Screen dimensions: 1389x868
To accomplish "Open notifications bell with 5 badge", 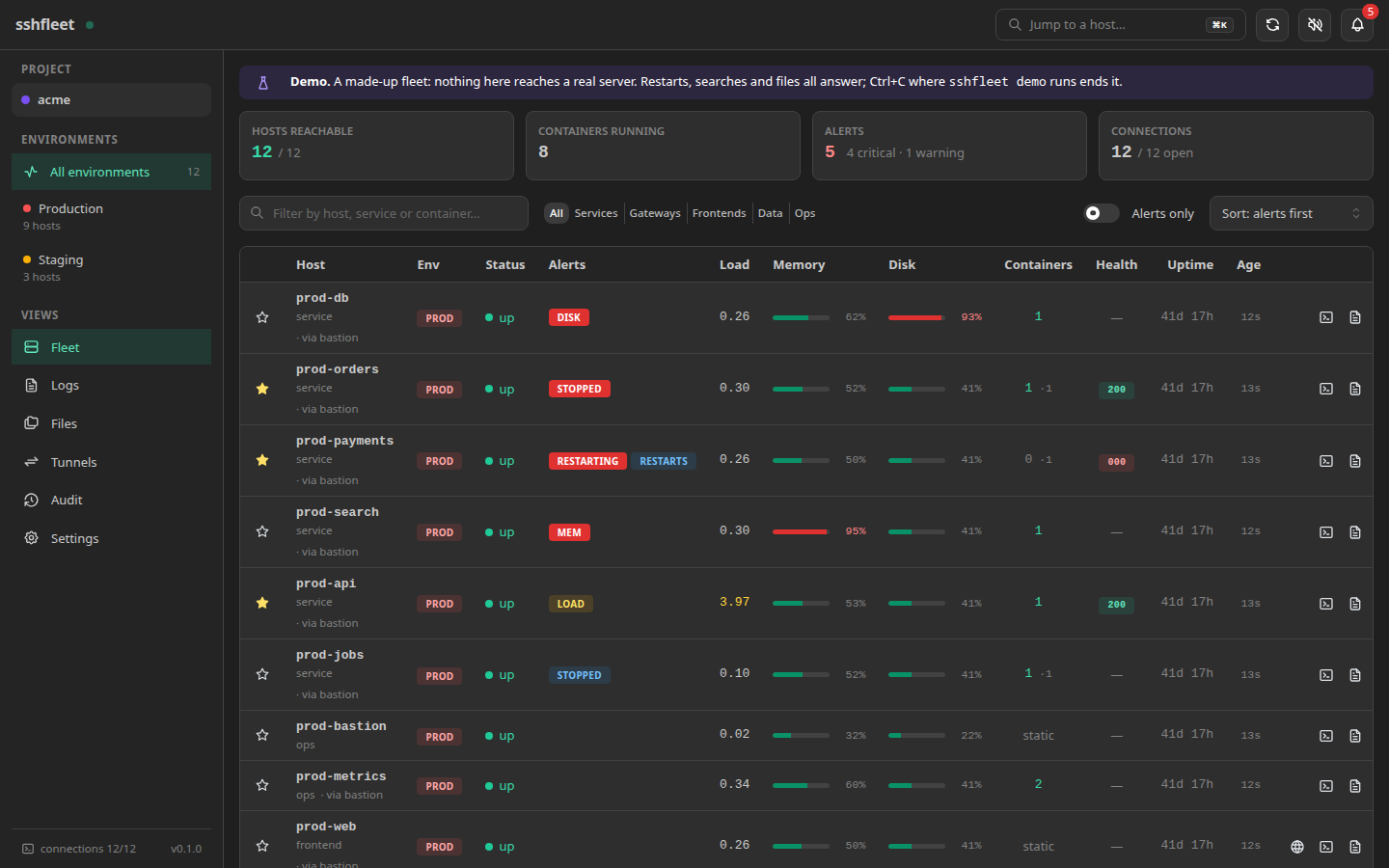I will click(x=1357, y=25).
